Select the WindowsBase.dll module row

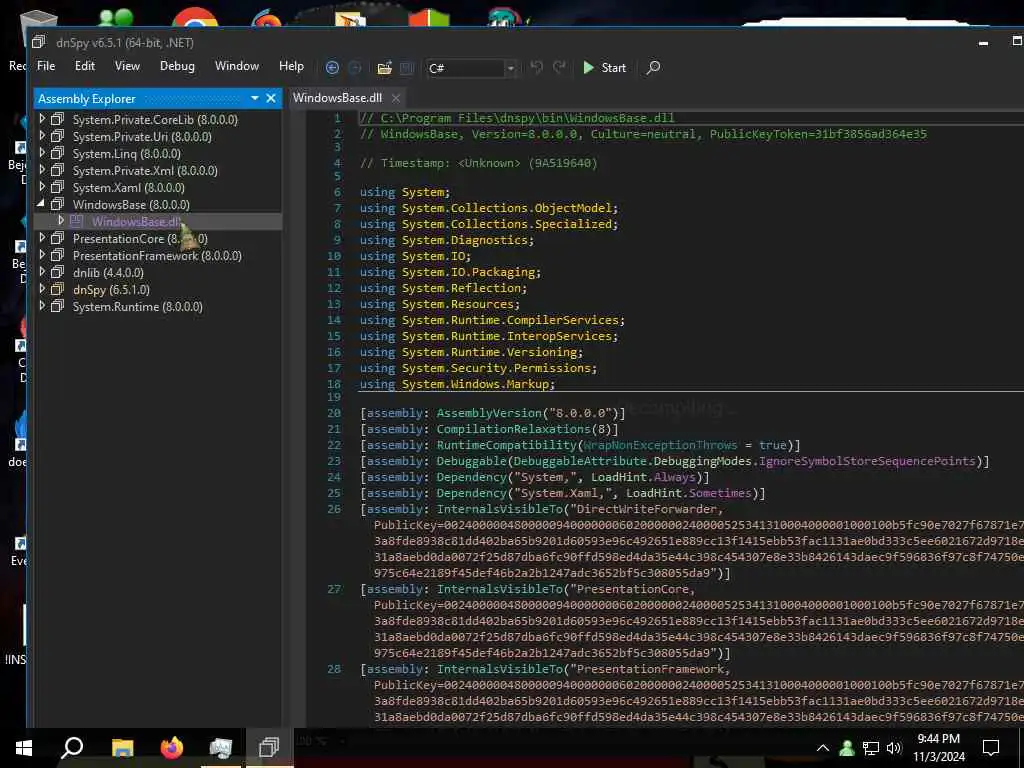click(x=158, y=221)
